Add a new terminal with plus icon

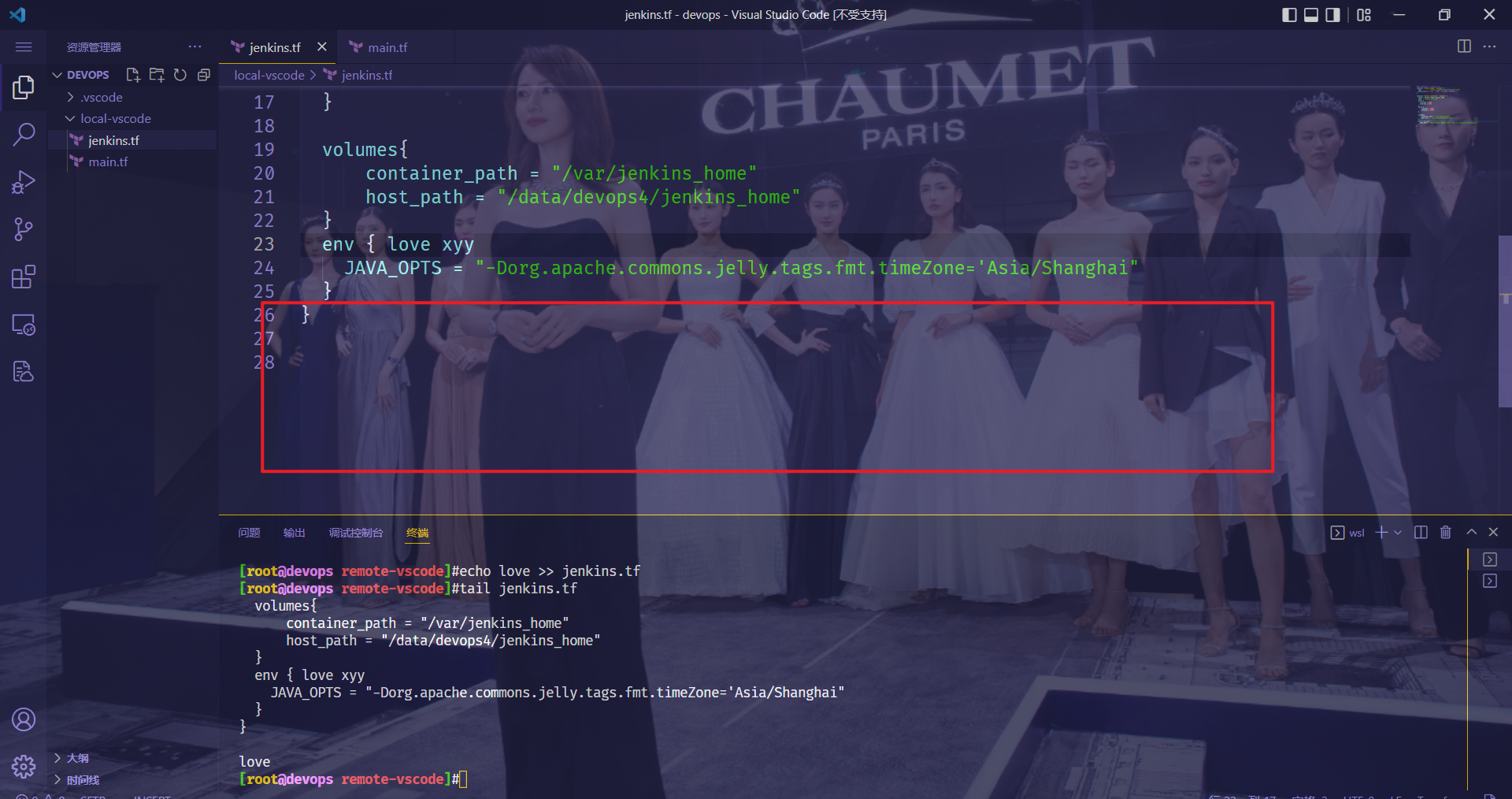click(x=1381, y=532)
